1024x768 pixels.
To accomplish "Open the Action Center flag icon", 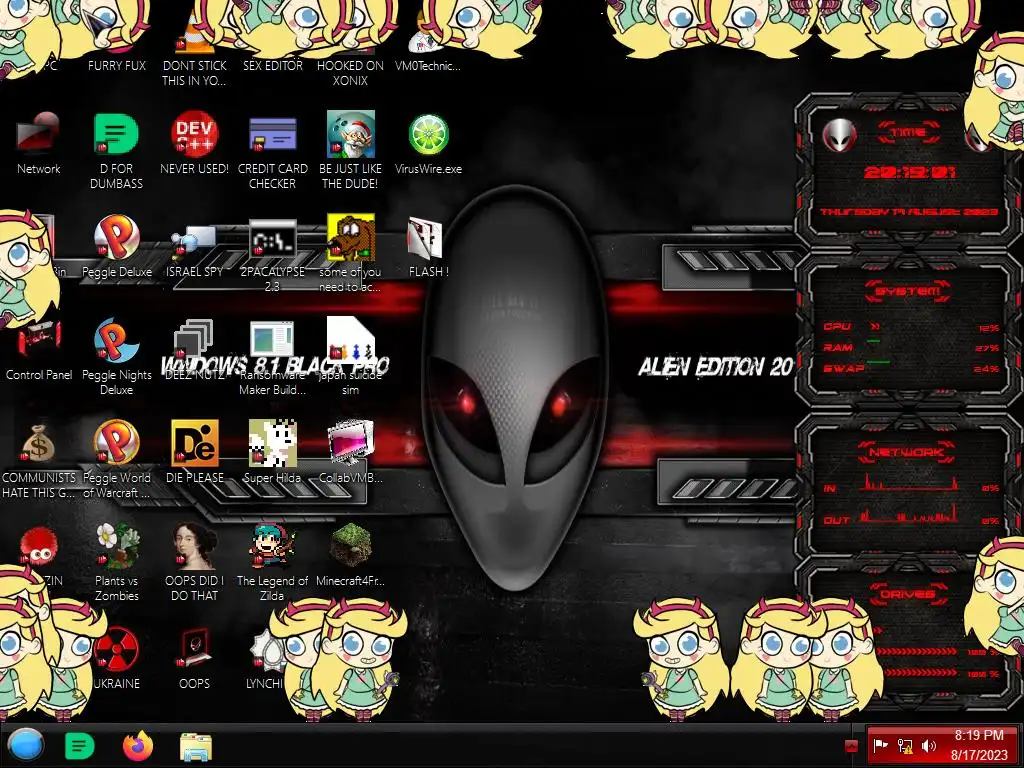I will 880,745.
